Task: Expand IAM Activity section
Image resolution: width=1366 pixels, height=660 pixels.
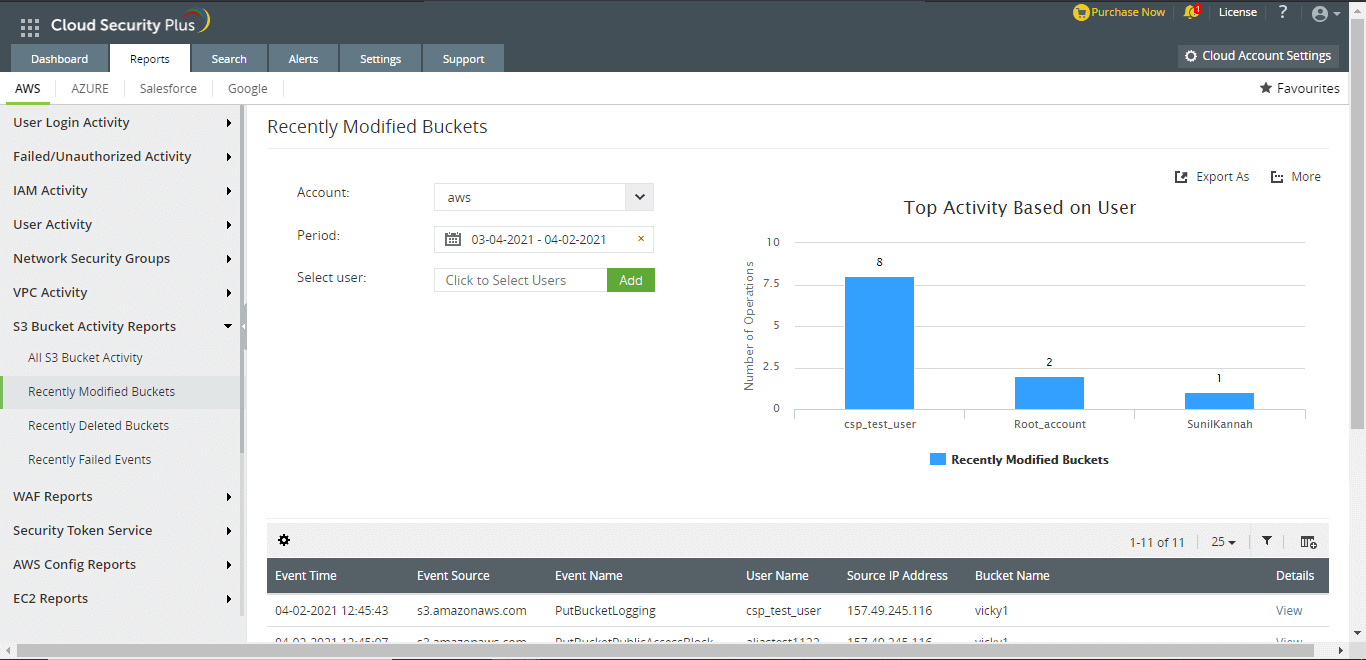Action: click(x=120, y=190)
